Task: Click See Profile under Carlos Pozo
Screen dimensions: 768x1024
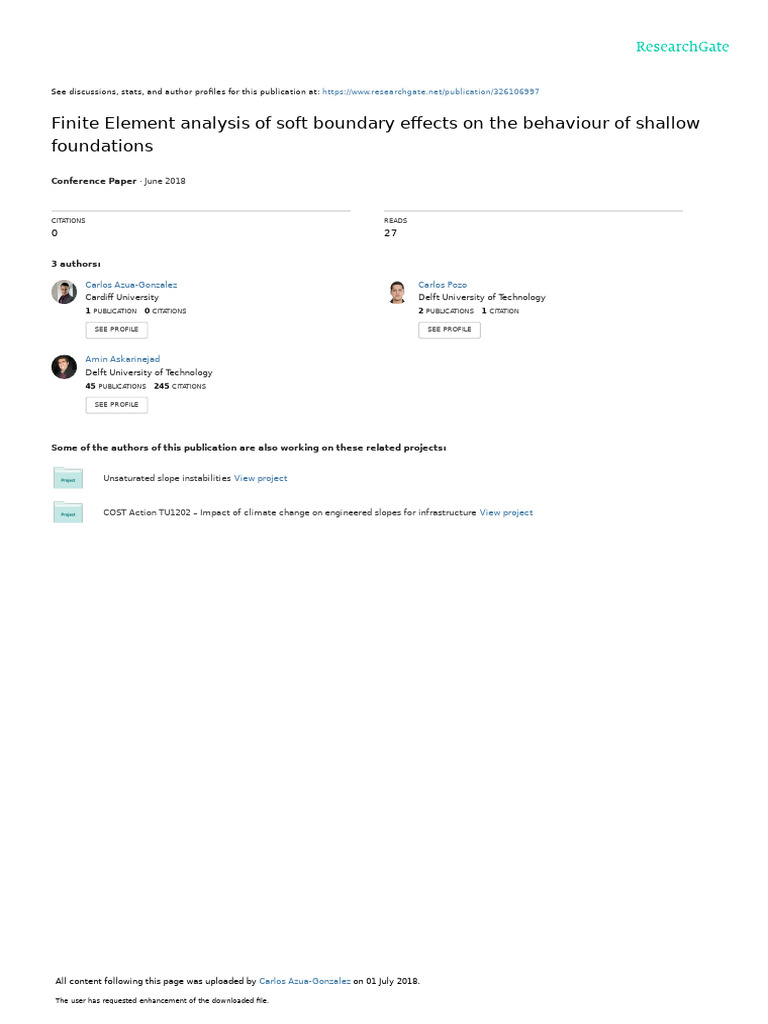Action: tap(449, 330)
